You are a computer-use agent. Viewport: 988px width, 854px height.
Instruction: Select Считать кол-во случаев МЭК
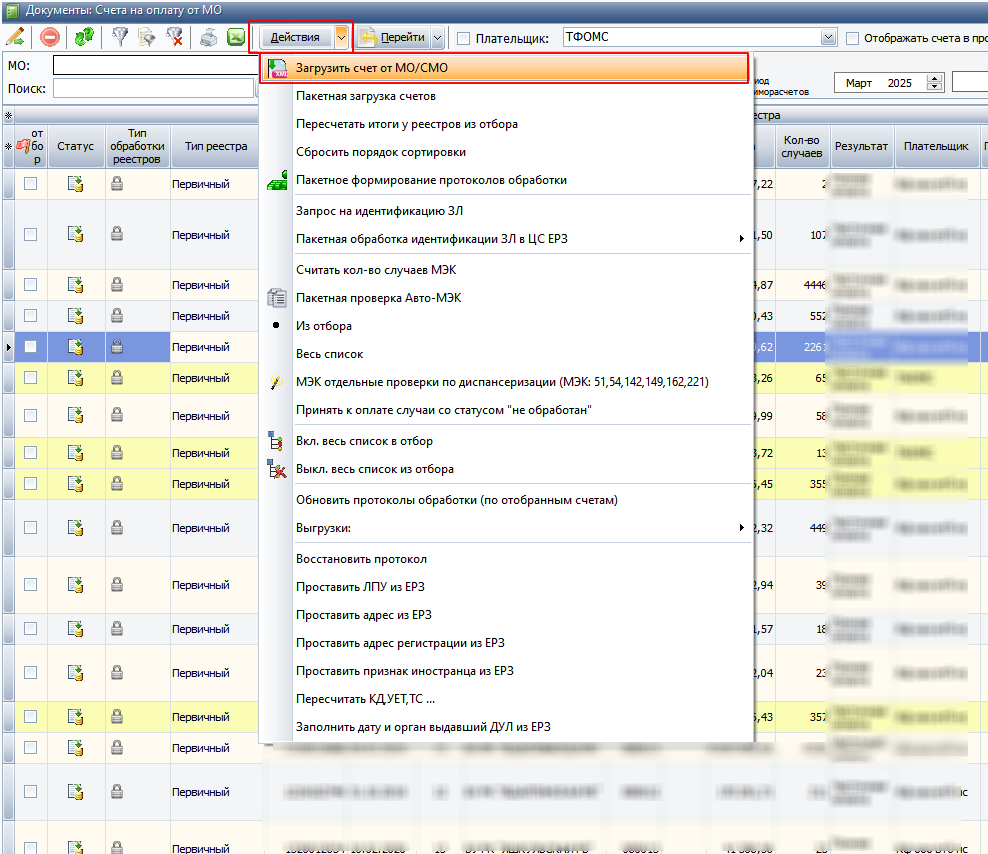[x=506, y=270]
